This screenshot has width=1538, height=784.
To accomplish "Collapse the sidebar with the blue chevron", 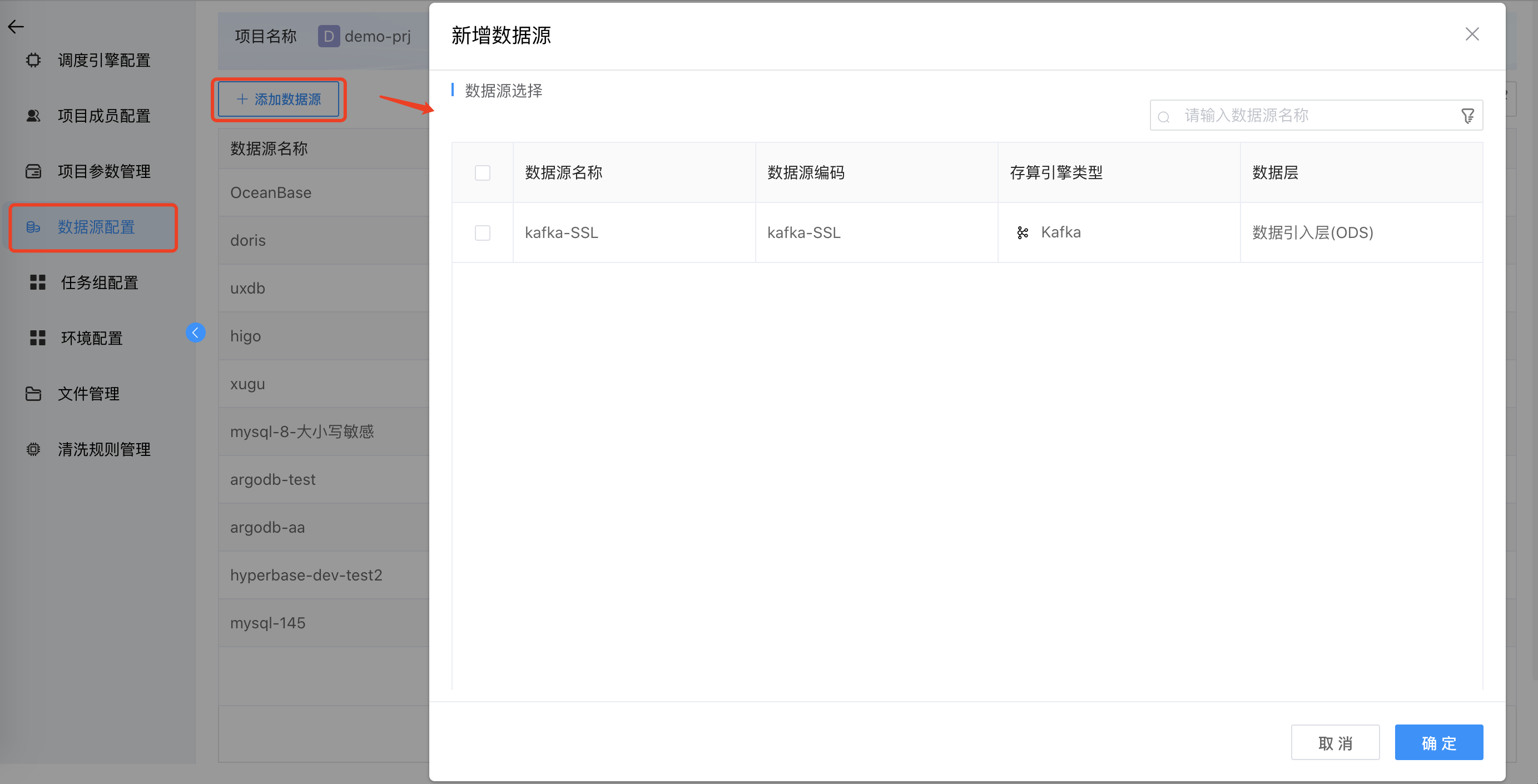I will tap(196, 333).
